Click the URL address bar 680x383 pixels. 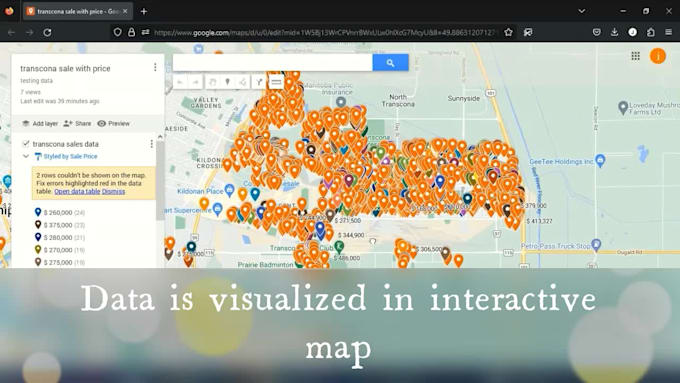(325, 33)
